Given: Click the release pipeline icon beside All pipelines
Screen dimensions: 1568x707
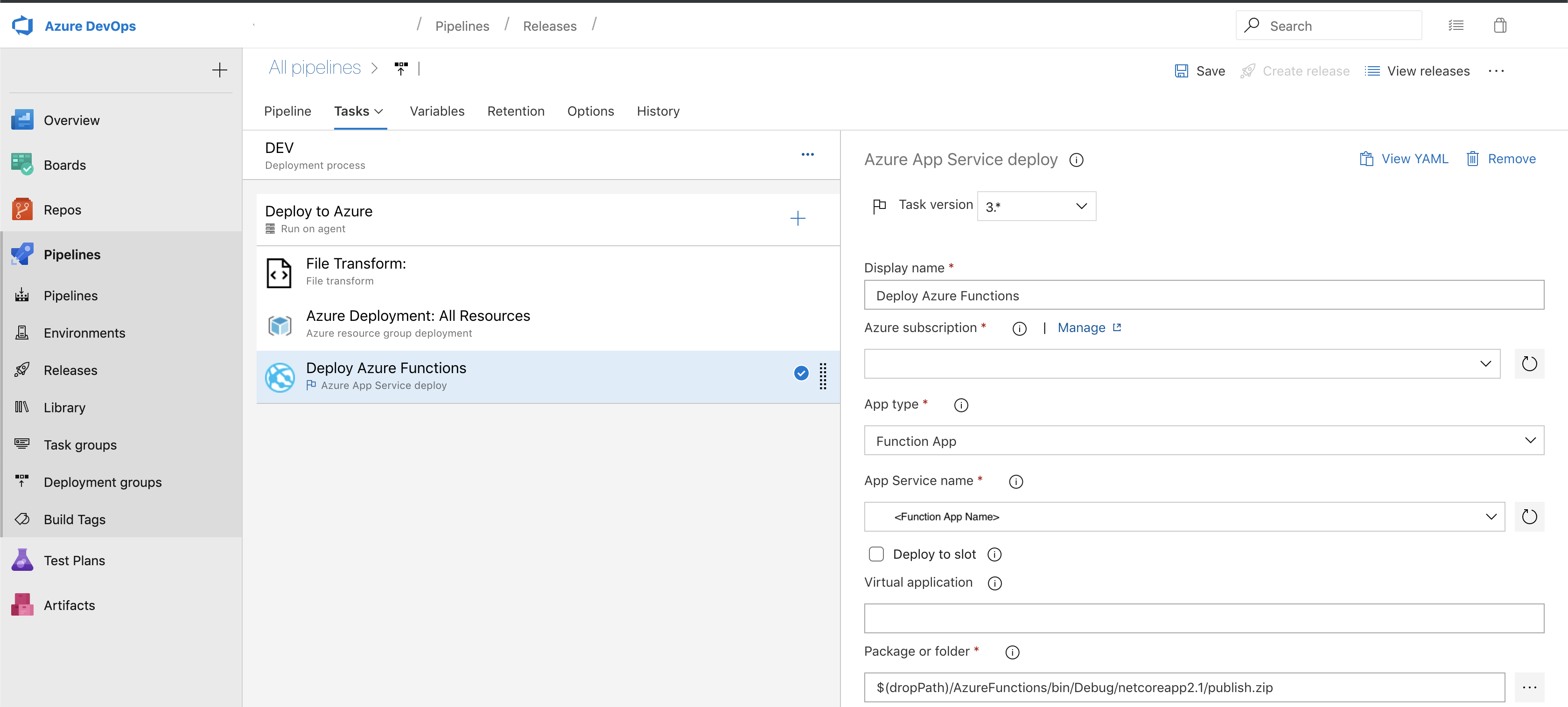Looking at the screenshot, I should (401, 69).
